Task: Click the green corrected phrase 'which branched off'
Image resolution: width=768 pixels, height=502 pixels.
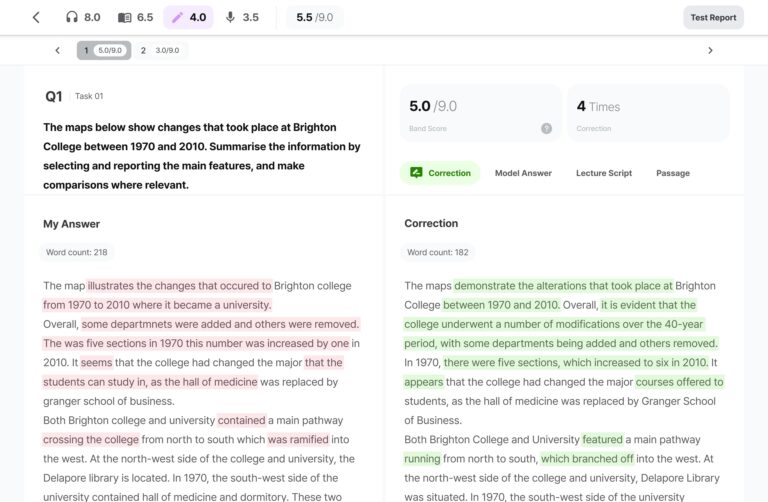Action: (x=587, y=459)
